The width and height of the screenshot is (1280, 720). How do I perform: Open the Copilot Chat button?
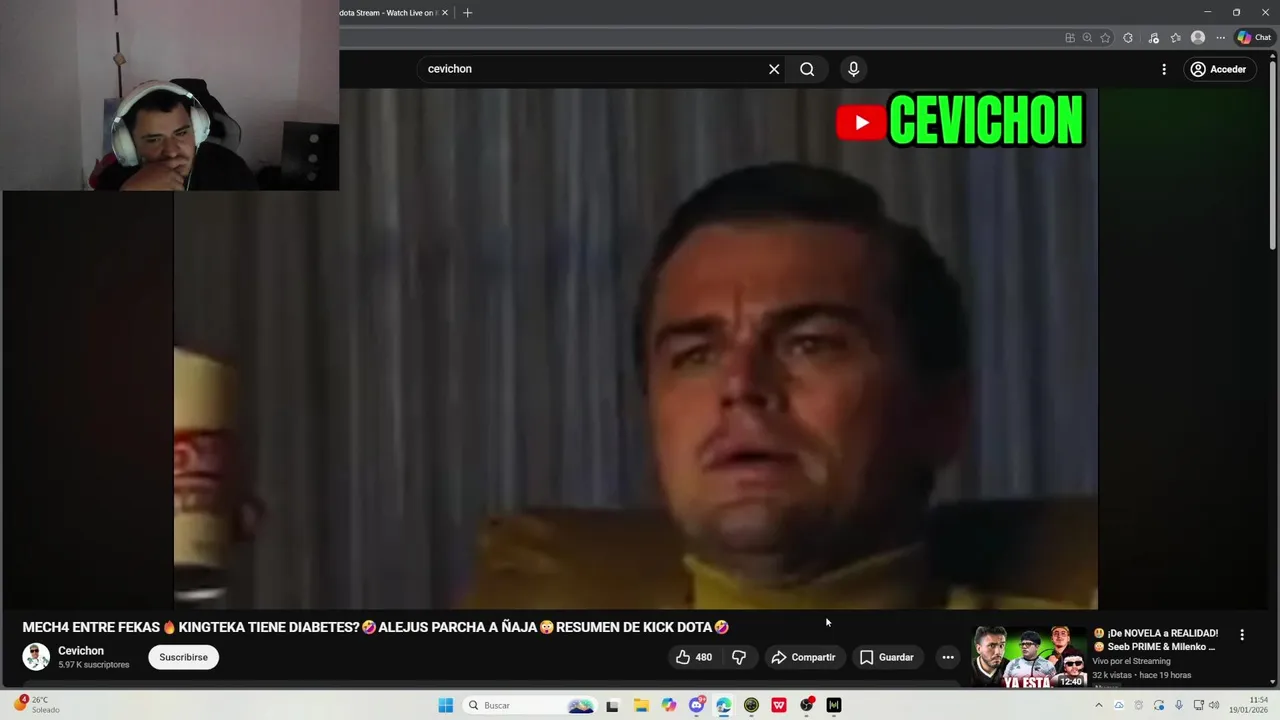(x=1254, y=38)
